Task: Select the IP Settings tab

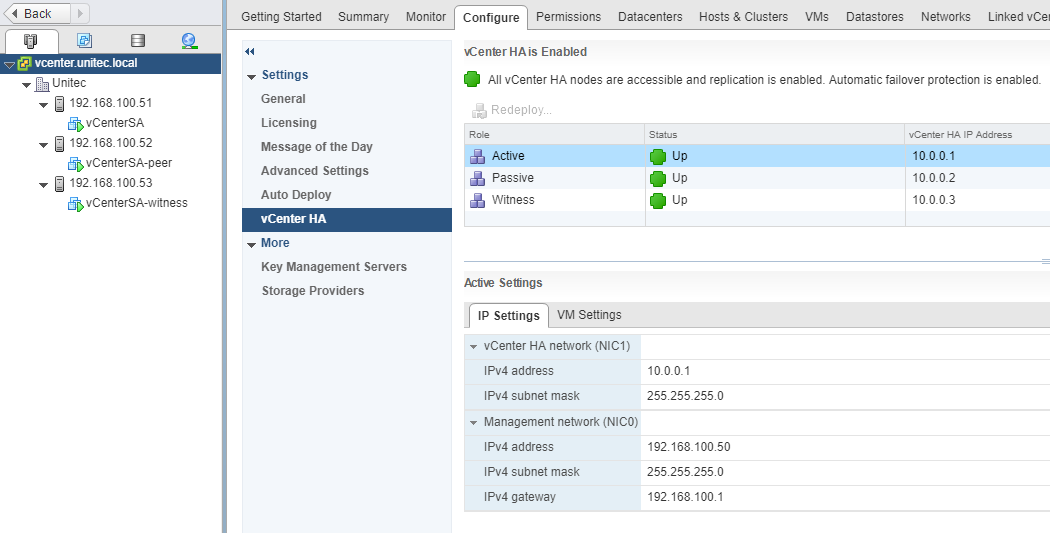Action: [509, 315]
